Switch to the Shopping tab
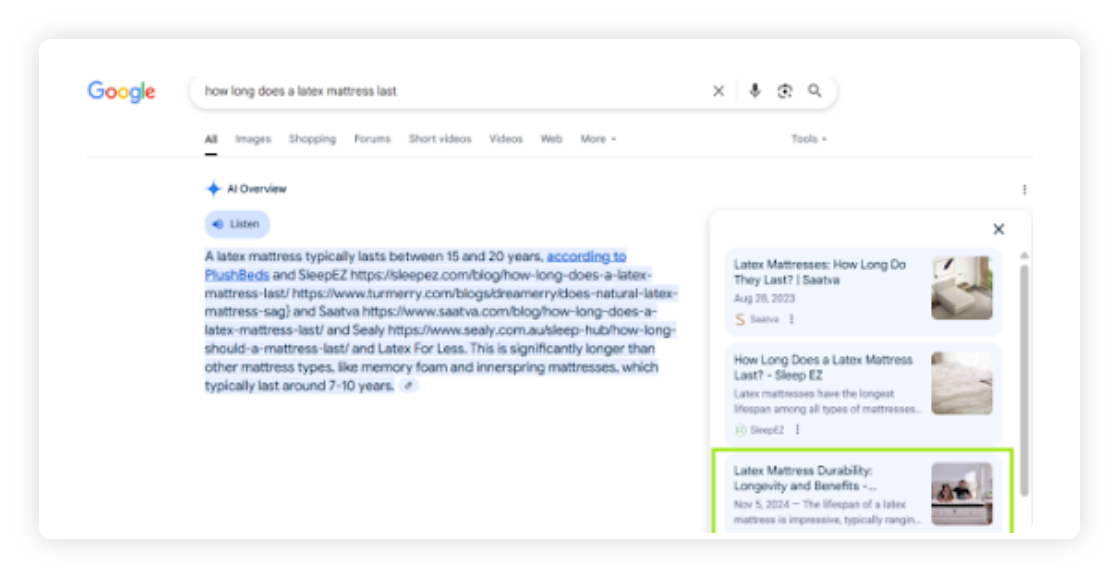The width and height of the screenshot is (1119, 578). (x=312, y=139)
